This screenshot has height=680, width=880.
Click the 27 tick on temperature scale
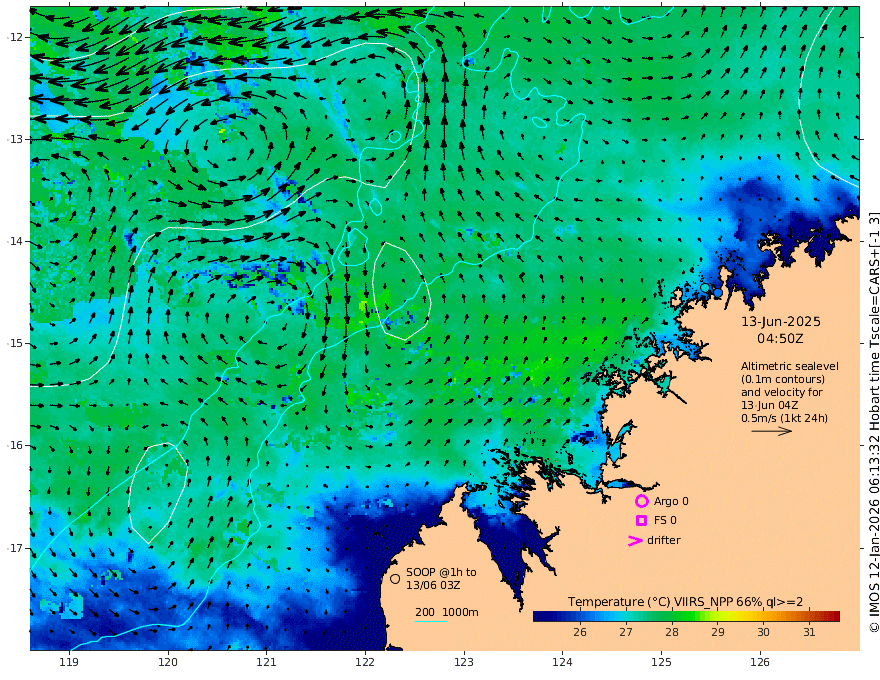(626, 632)
